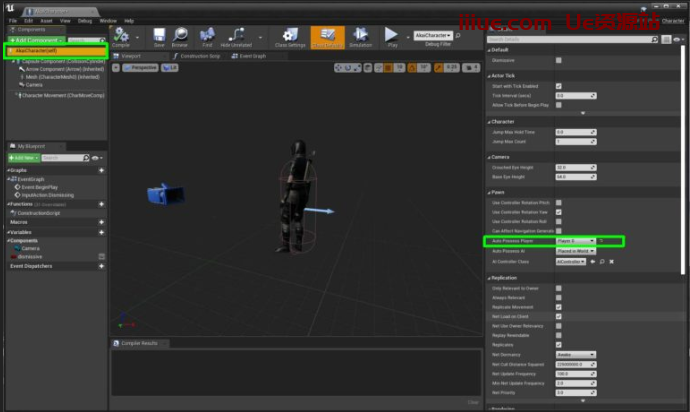
Task: Open Auto Possess Player dropdown
Action: [x=575, y=241]
